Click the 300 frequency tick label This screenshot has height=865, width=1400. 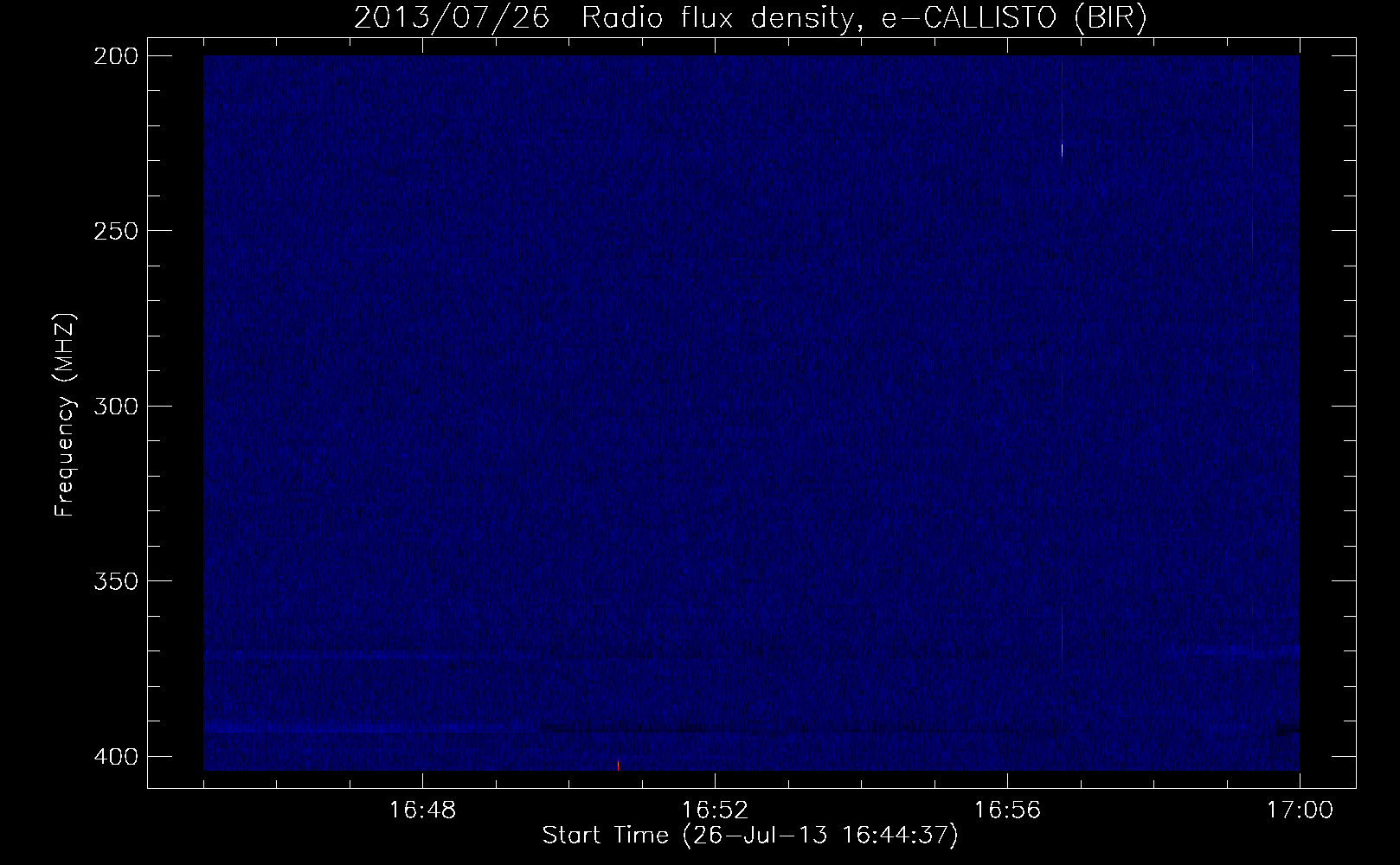pos(115,406)
